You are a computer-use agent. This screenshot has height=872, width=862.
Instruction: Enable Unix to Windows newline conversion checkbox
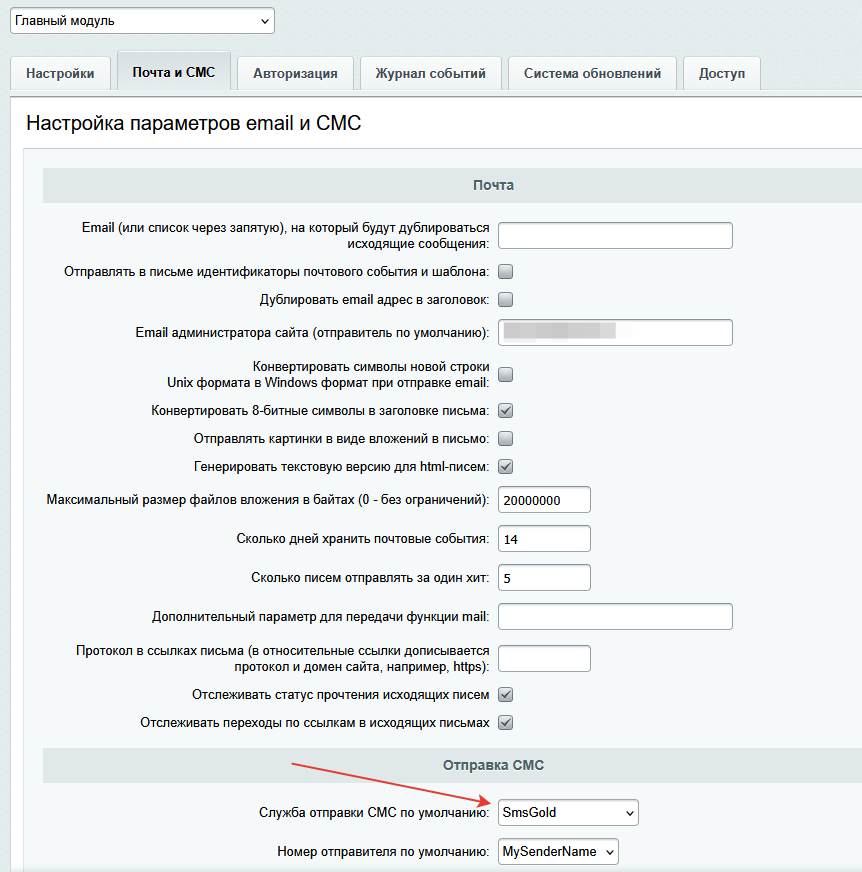point(506,375)
